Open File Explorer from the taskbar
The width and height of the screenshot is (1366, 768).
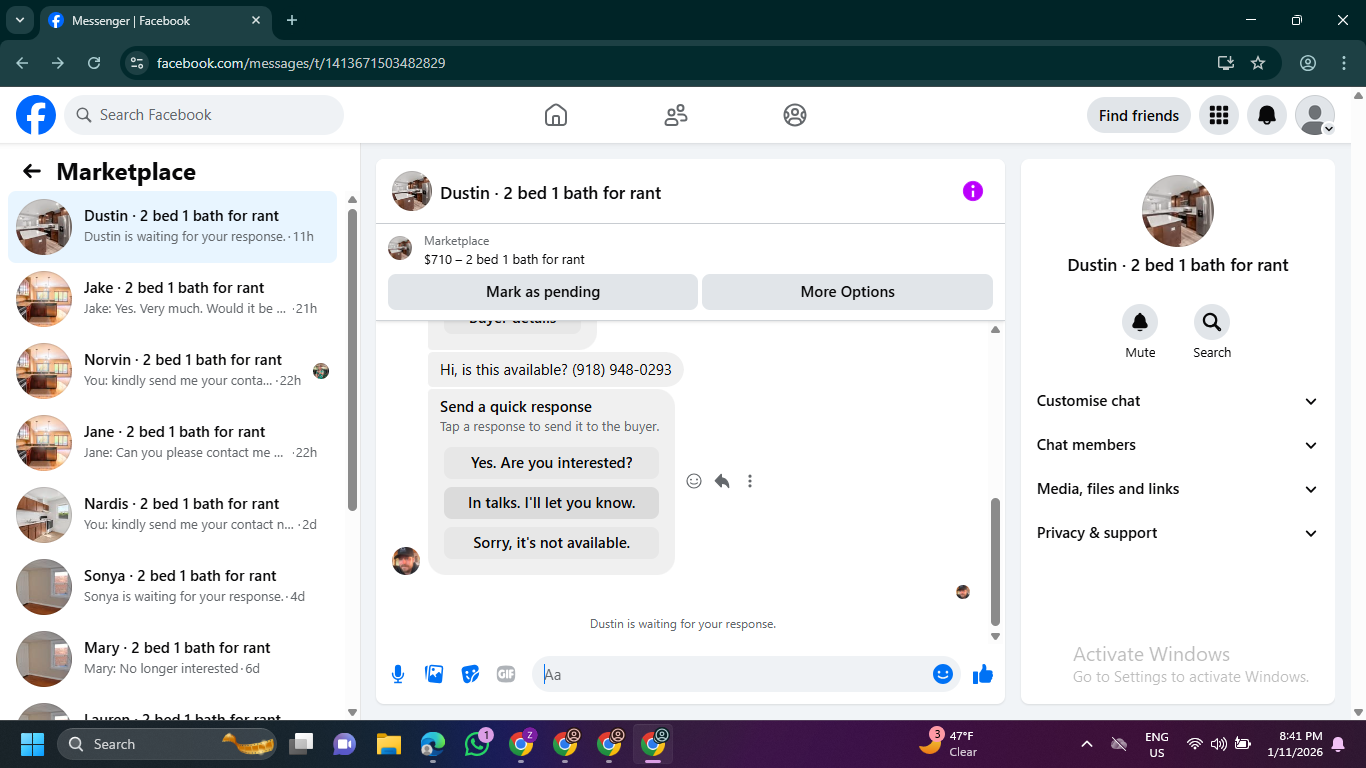(x=388, y=744)
